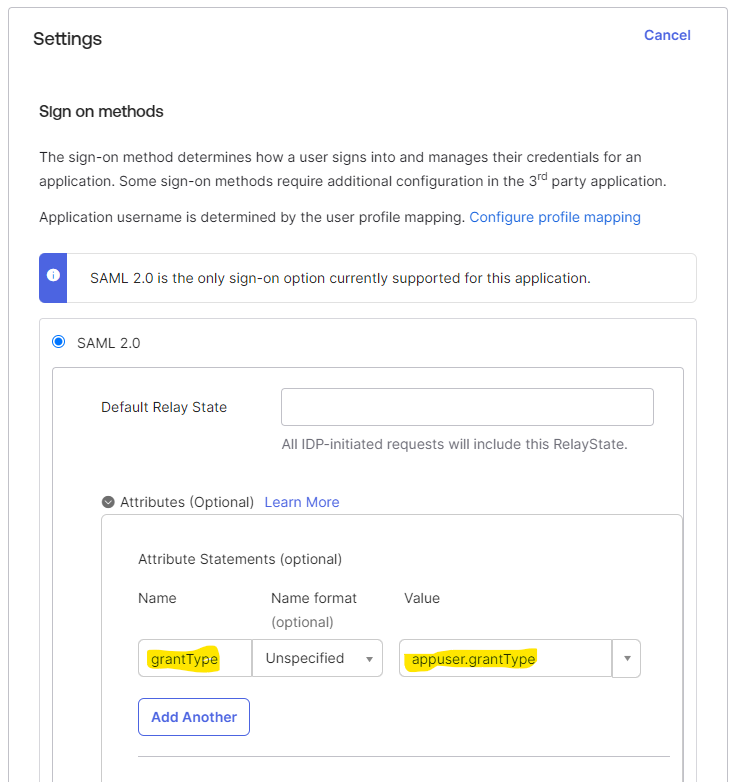Viewport: 734px width, 782px height.
Task: Click the SAML 2.0 only sign-on notice text
Action: point(340,278)
